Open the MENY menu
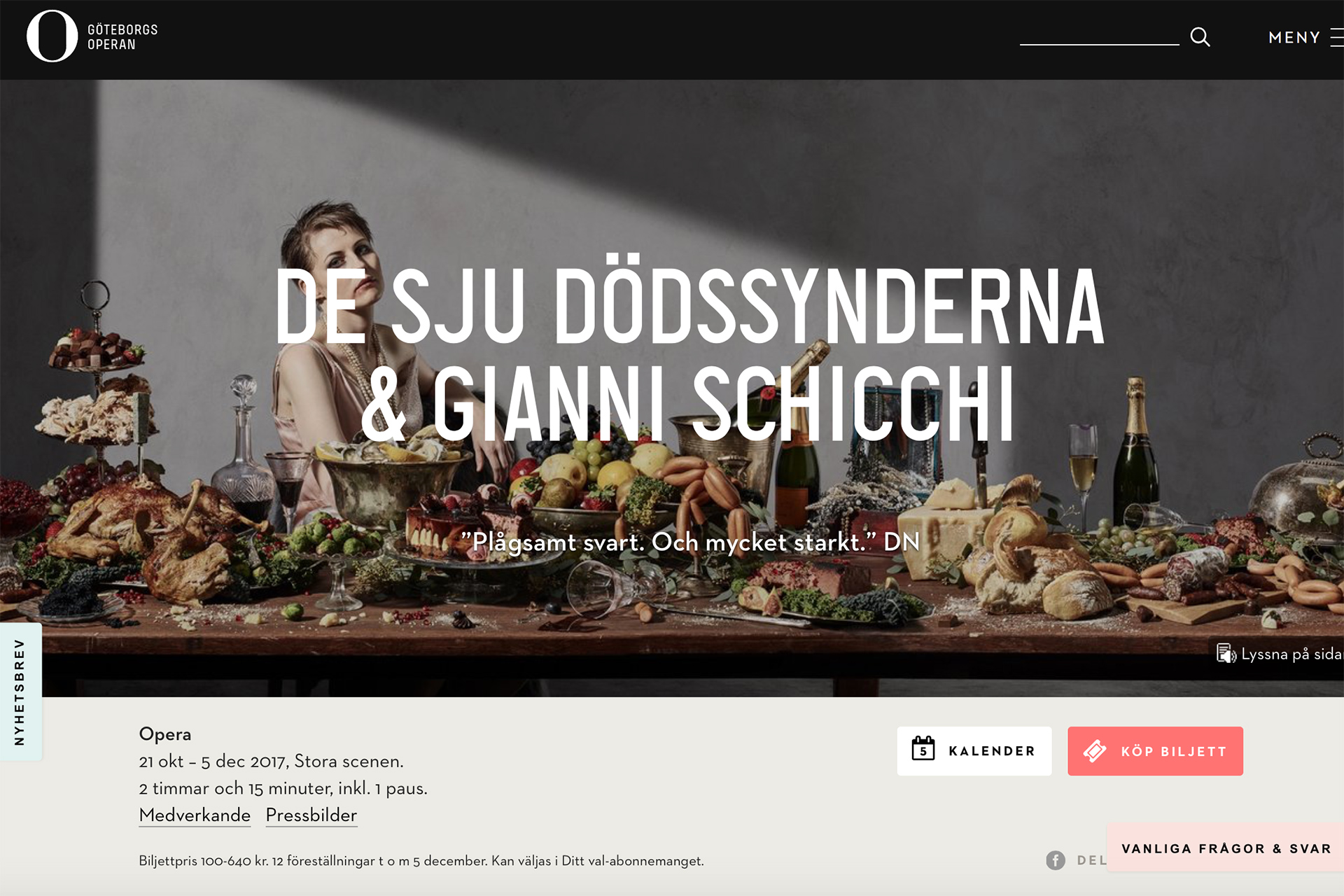 click(1294, 37)
